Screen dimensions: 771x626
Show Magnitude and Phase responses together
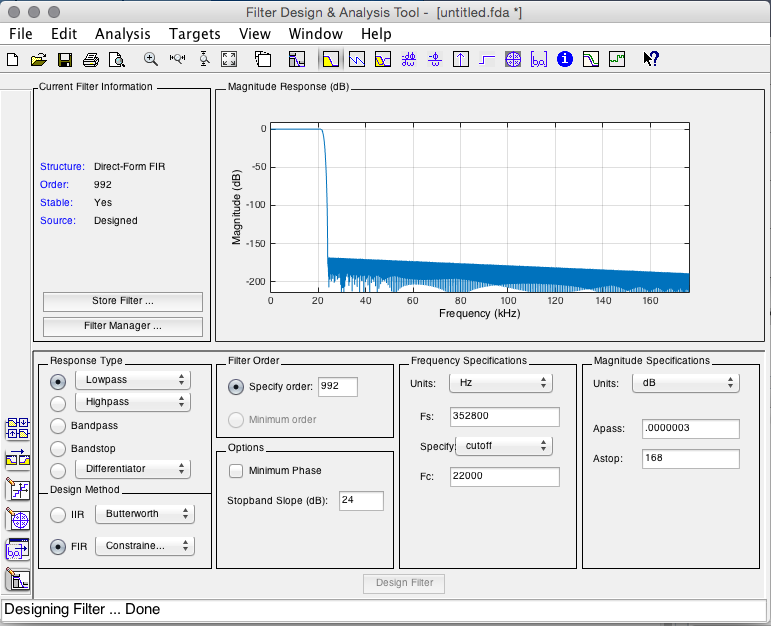(x=383, y=60)
